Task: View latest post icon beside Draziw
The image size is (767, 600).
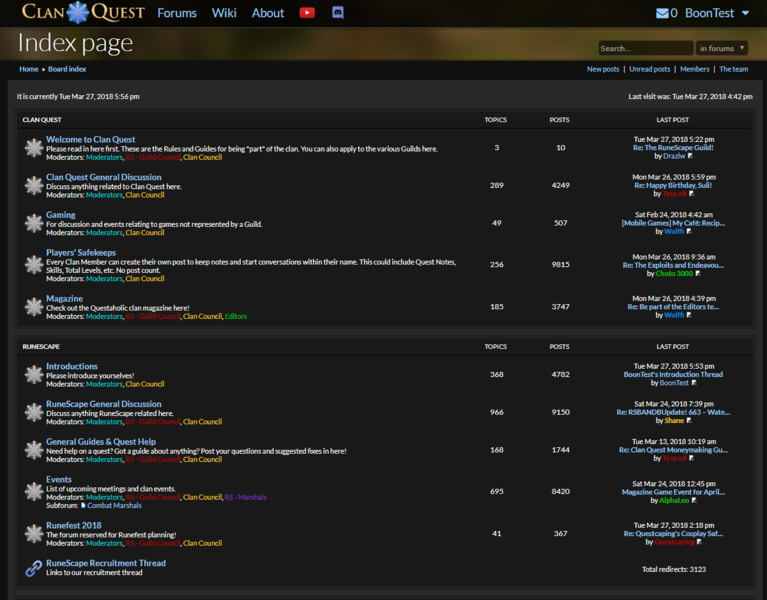Action: (690, 156)
